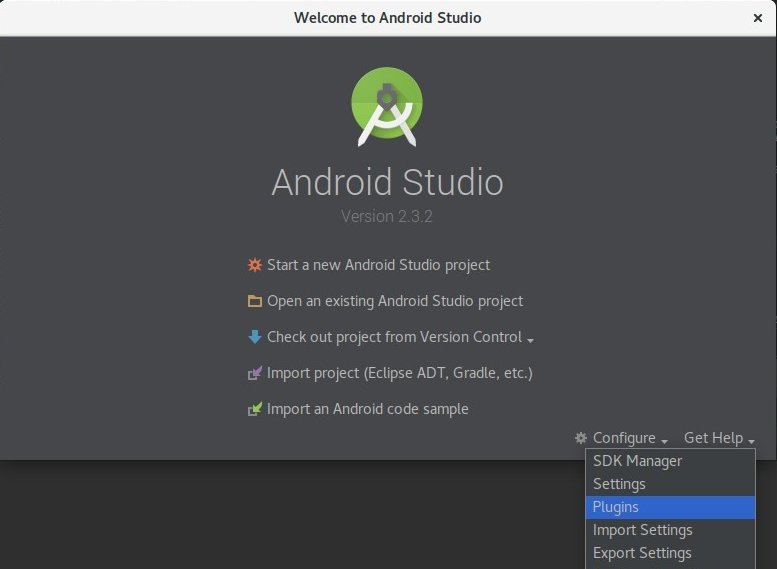
Task: Import project (Eclipse ADT, Gradle, etc.)
Action: (399, 373)
